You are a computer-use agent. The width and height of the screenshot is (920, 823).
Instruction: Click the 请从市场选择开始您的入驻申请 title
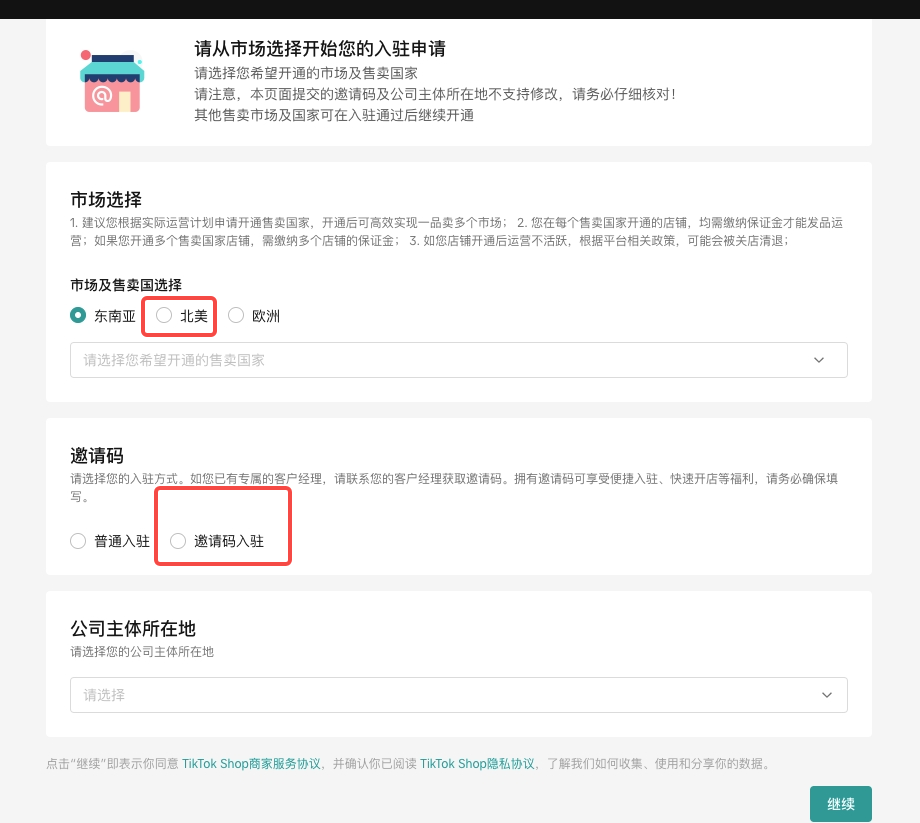point(320,49)
